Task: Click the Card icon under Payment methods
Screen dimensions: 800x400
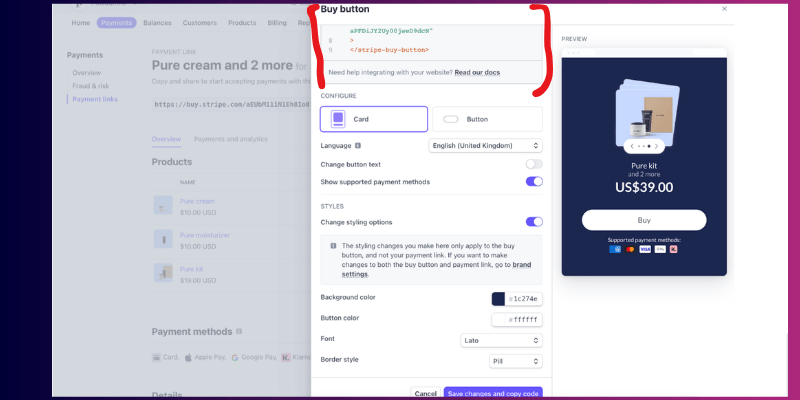Action: 157,358
